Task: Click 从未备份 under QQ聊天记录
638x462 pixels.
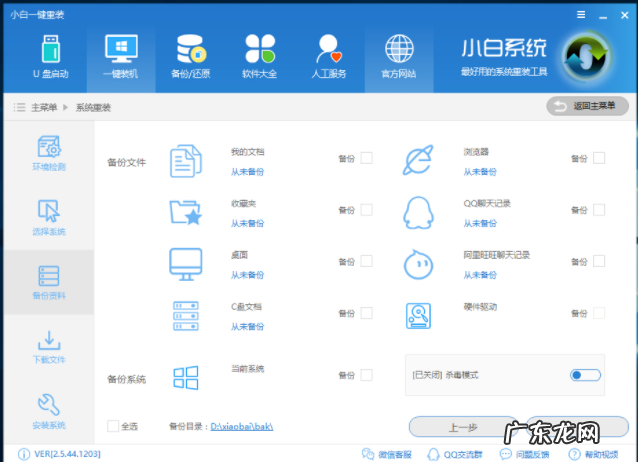Action: click(x=480, y=223)
